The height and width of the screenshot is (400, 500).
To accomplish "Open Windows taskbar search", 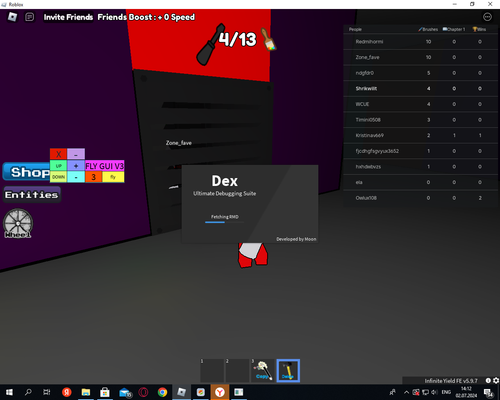I will click(28, 392).
